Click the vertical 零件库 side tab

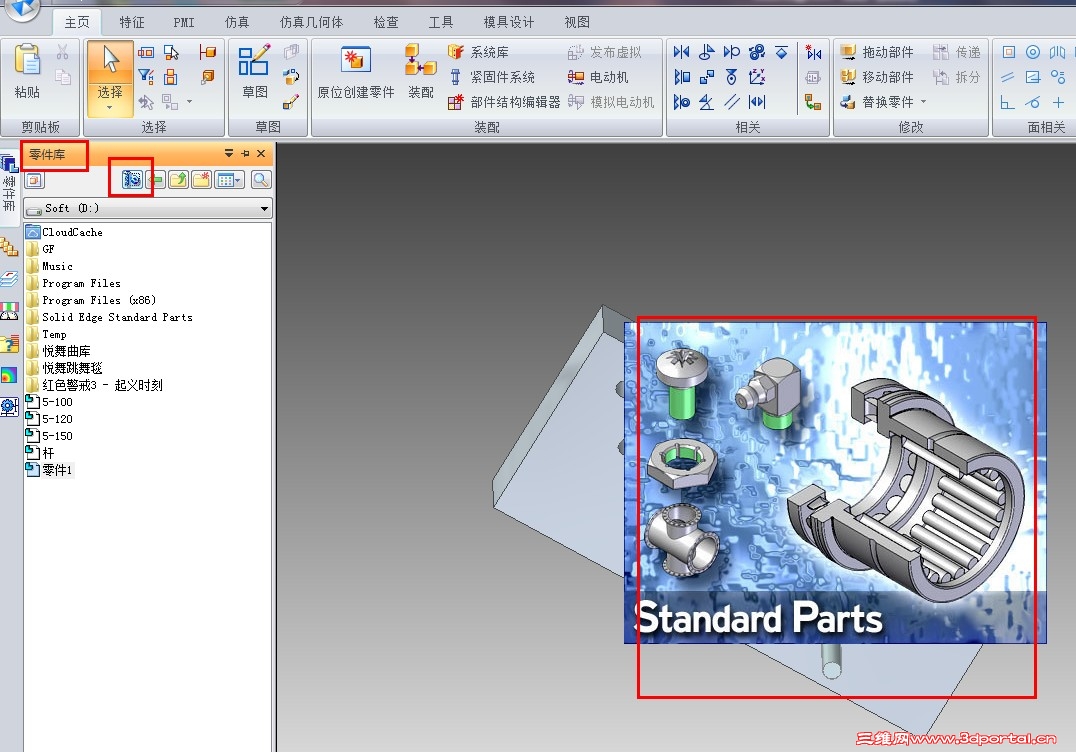9,185
